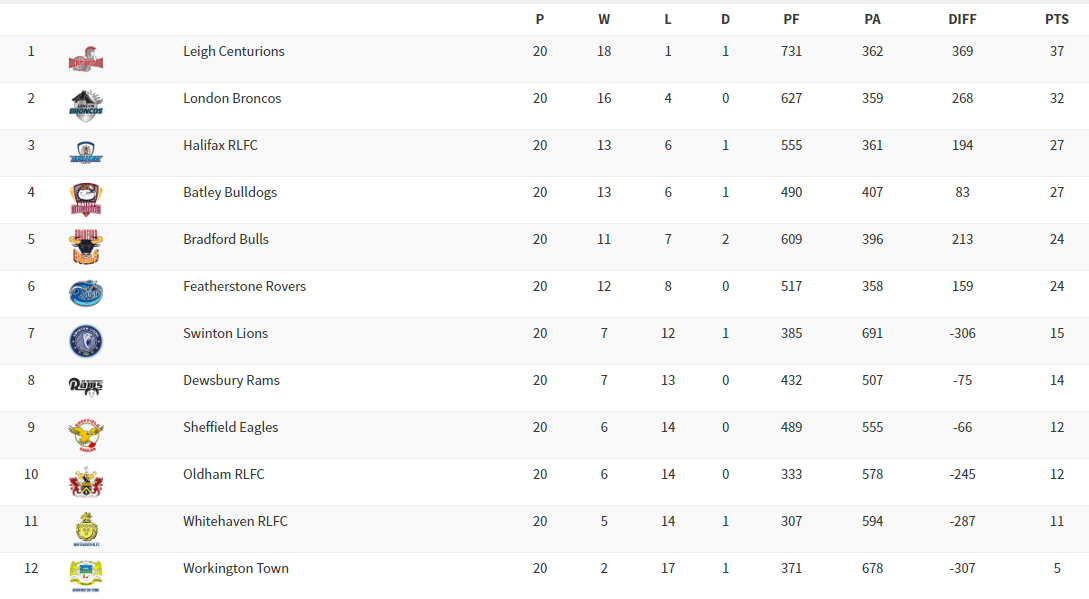Click the W column header
The height and width of the screenshot is (599, 1089).
pyautogui.click(x=604, y=19)
